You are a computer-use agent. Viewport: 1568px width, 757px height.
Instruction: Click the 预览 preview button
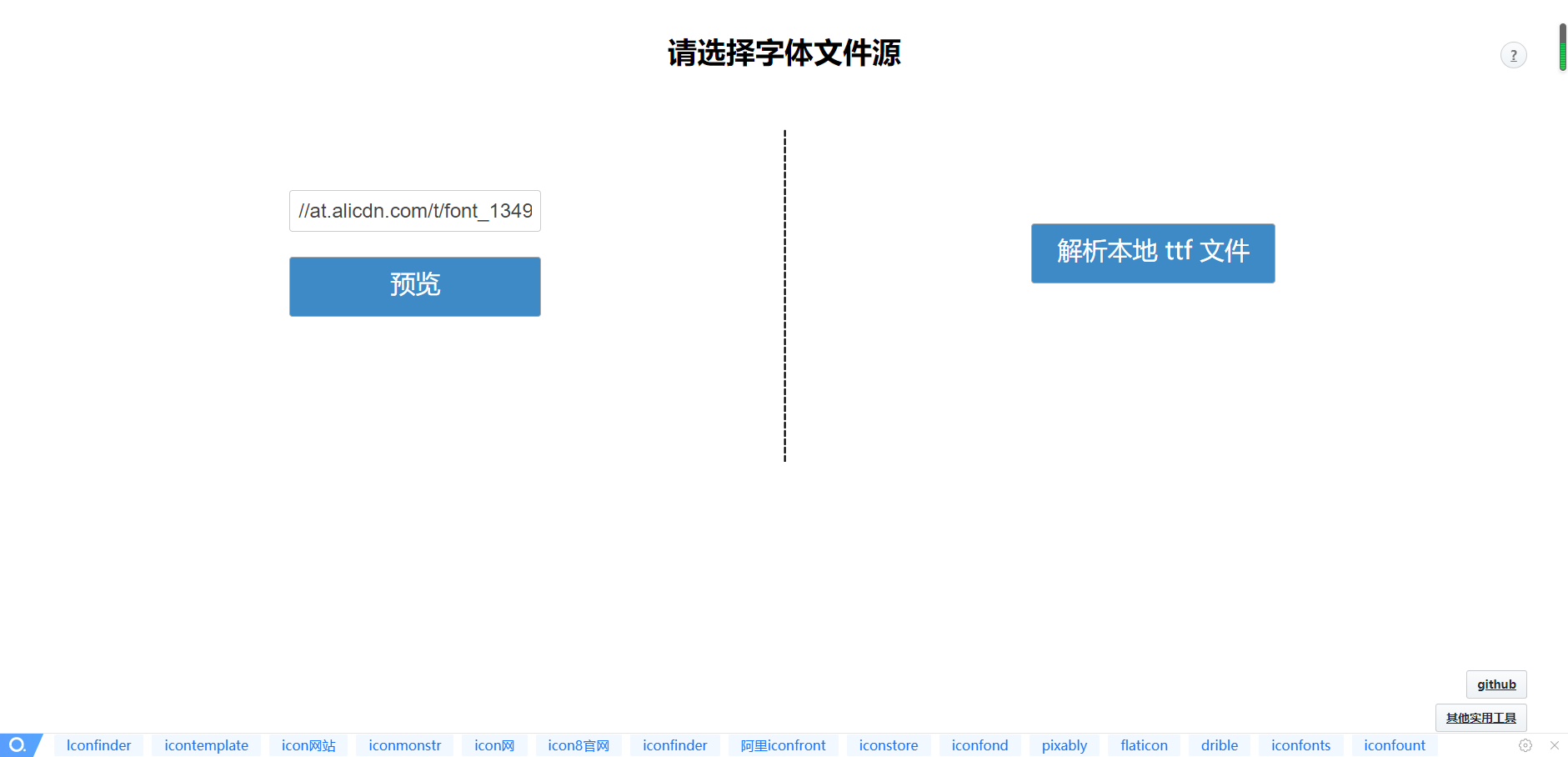pos(414,286)
